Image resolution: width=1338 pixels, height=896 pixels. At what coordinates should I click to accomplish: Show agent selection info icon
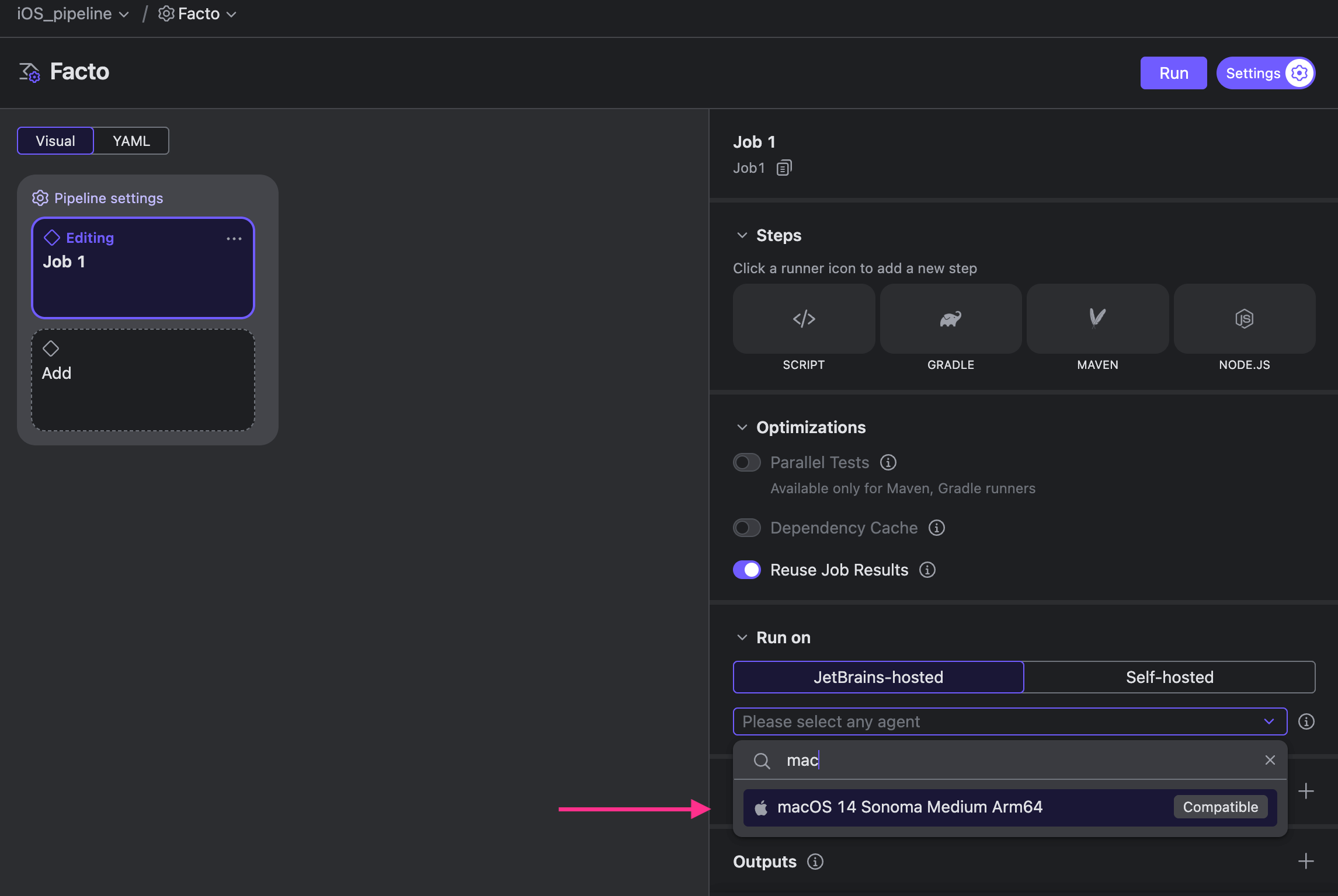(x=1306, y=721)
